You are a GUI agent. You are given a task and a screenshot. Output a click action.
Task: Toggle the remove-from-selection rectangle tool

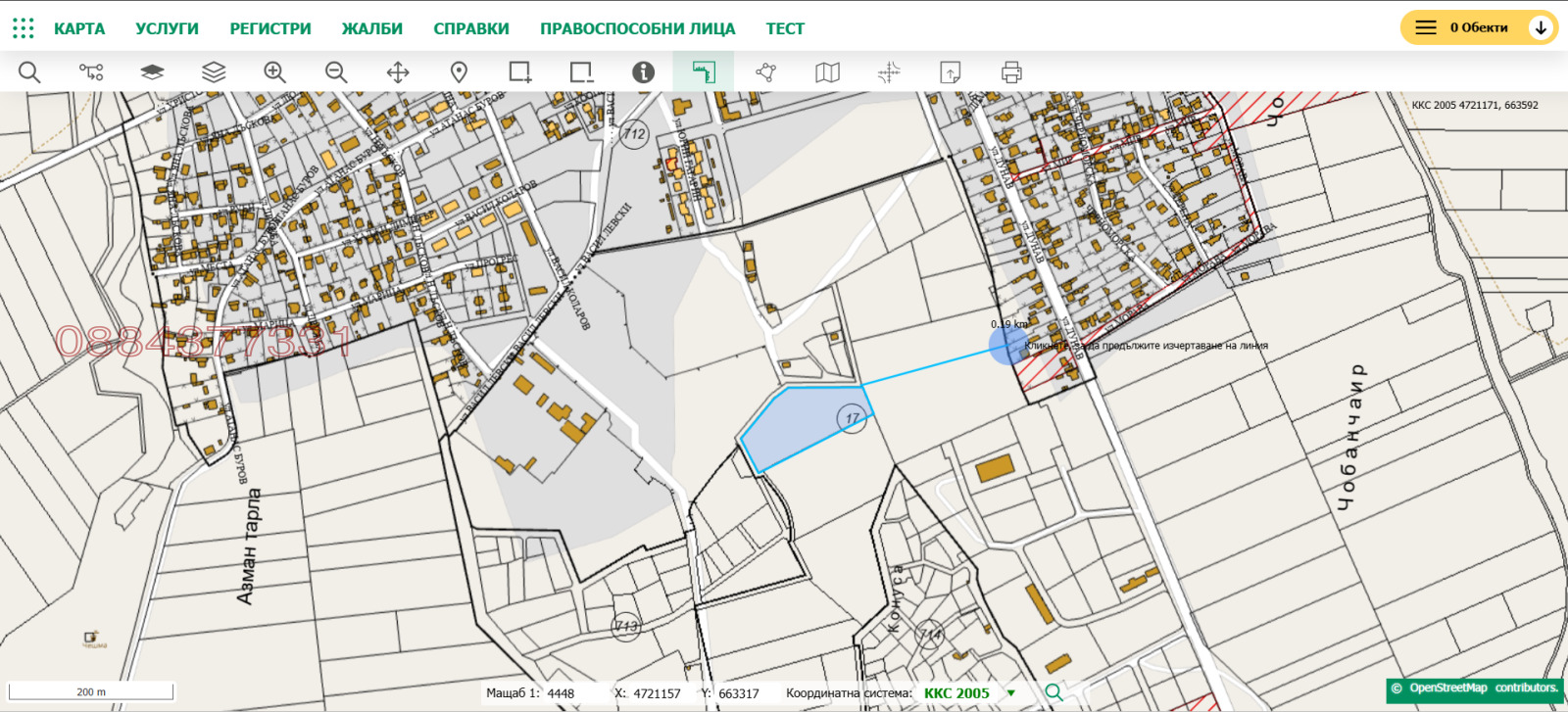(x=581, y=72)
